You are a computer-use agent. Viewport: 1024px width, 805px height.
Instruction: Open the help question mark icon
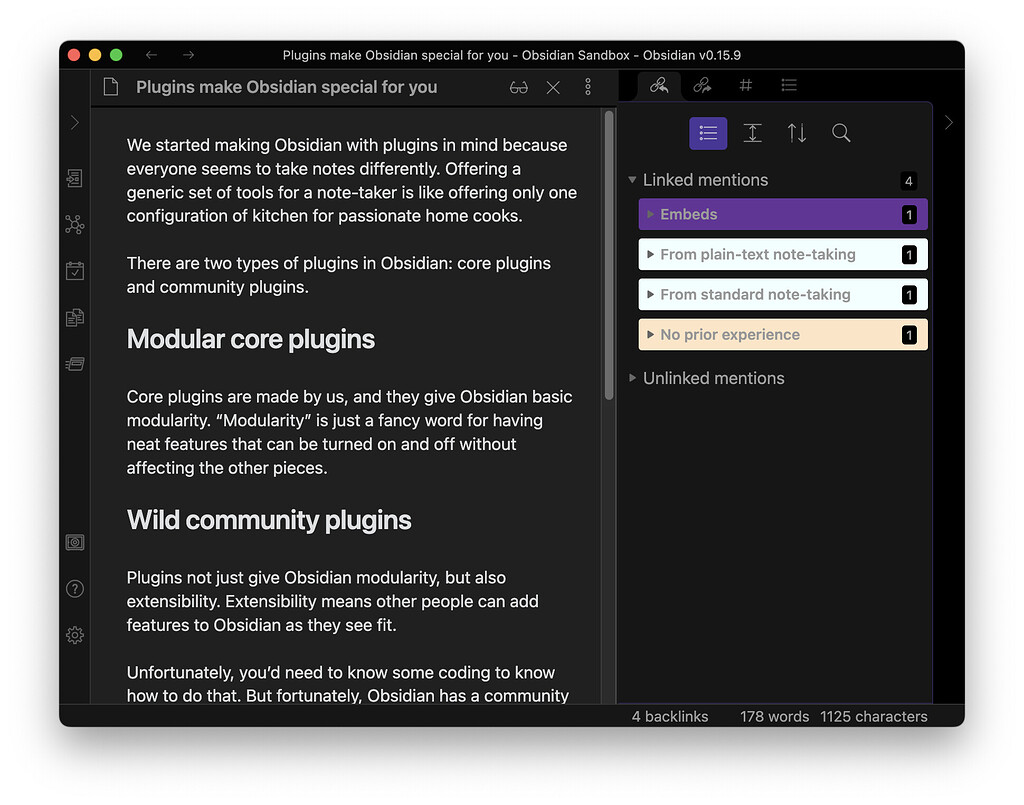[75, 589]
